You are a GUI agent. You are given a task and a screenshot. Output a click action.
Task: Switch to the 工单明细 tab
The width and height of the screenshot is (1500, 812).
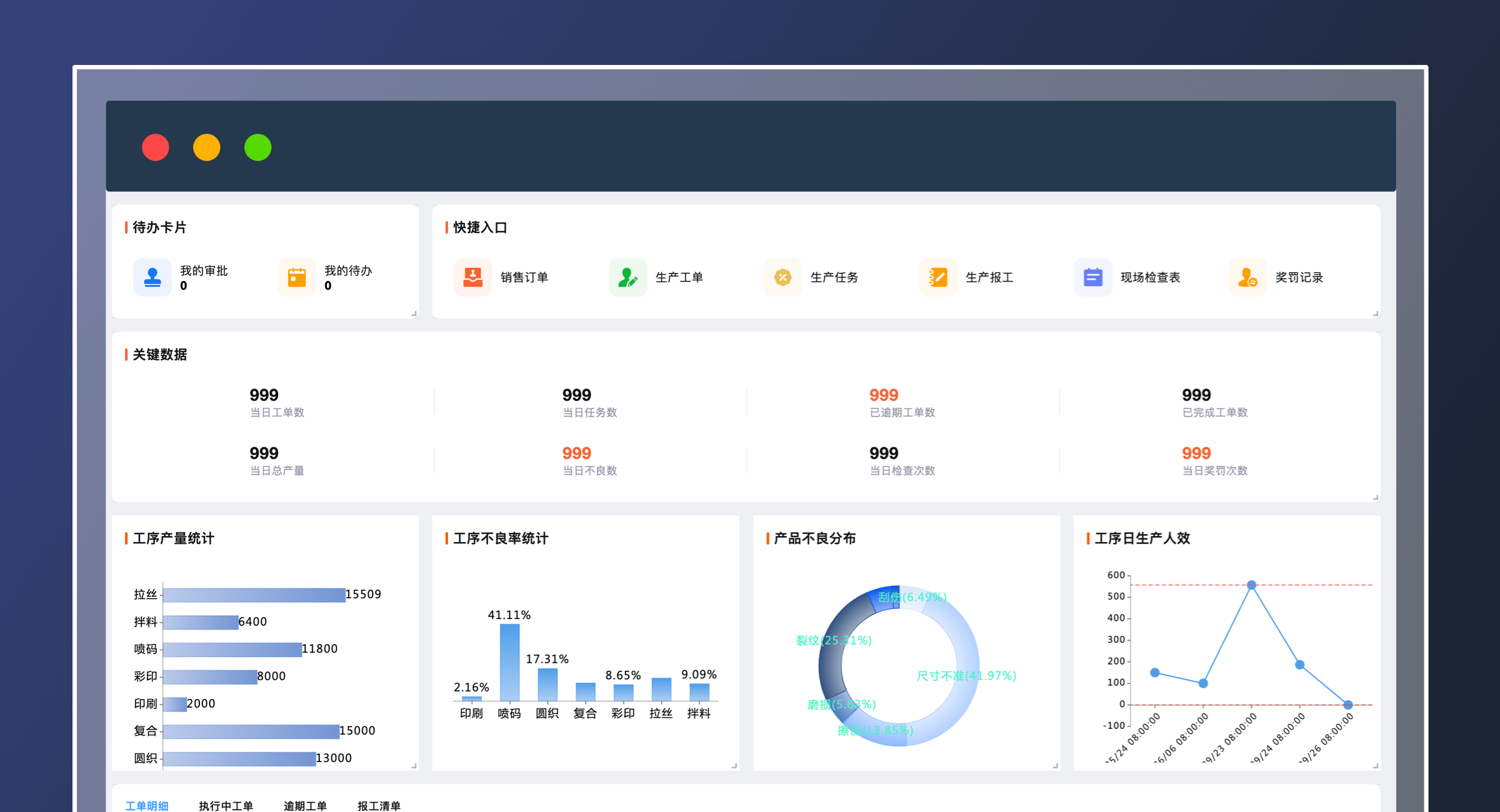[x=147, y=805]
